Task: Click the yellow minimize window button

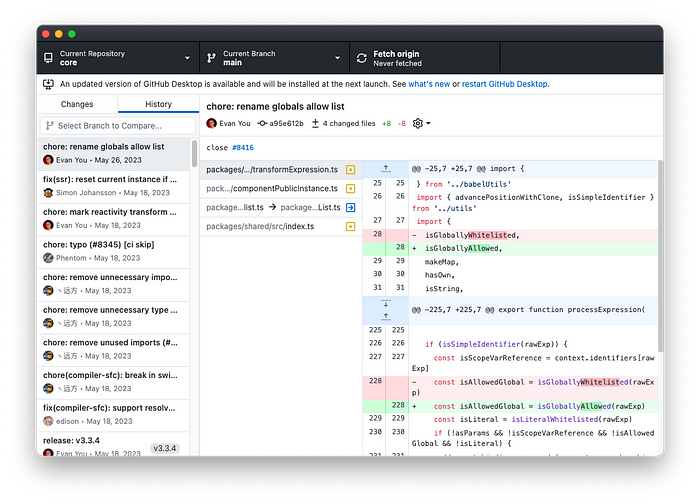Action: (x=58, y=34)
